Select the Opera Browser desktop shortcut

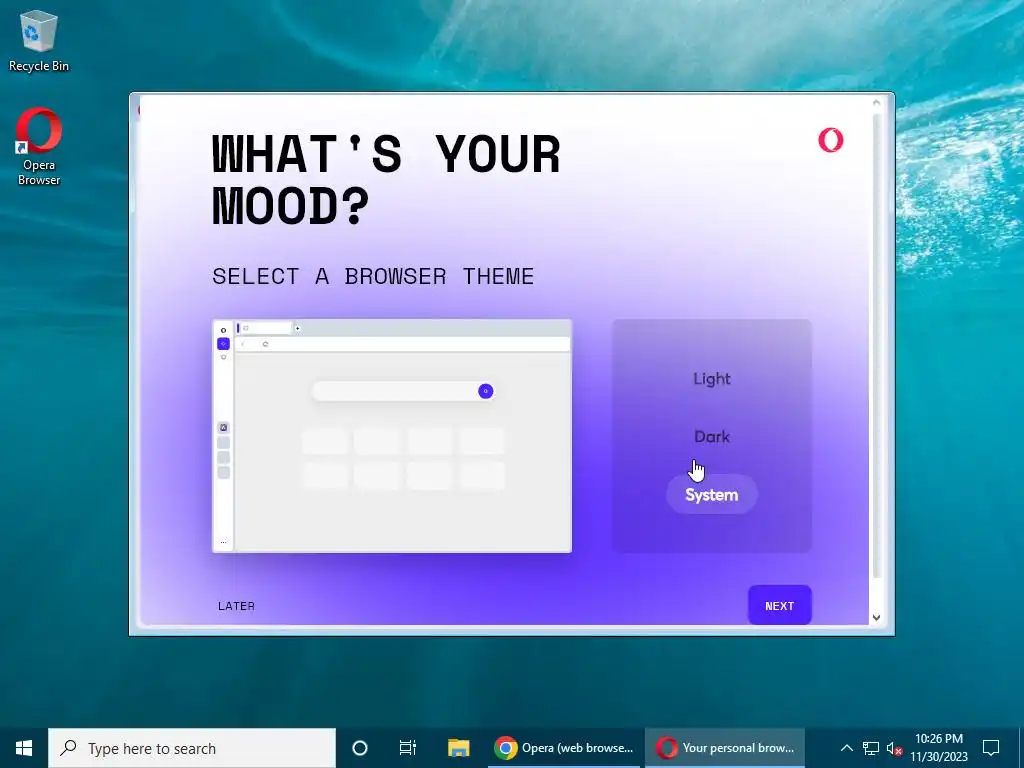(39, 147)
